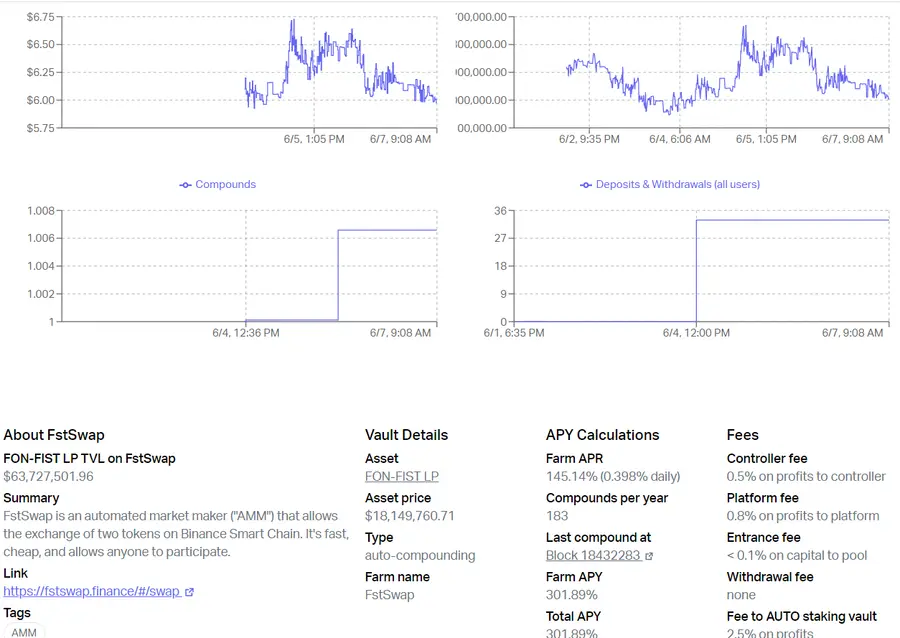The image size is (900, 638).
Task: Click the 6/1, 6:35 PM tick on Deposits chart
Action: click(514, 333)
